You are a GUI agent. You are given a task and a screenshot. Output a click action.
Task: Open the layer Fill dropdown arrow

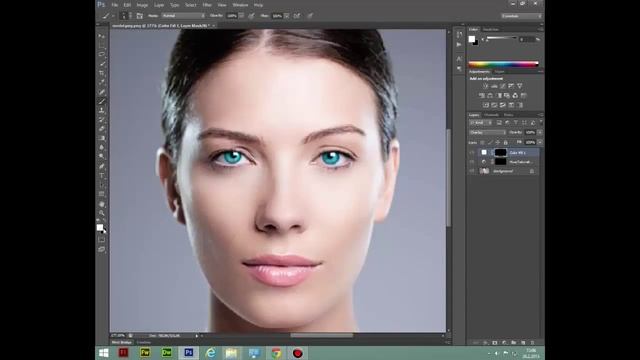(540, 142)
